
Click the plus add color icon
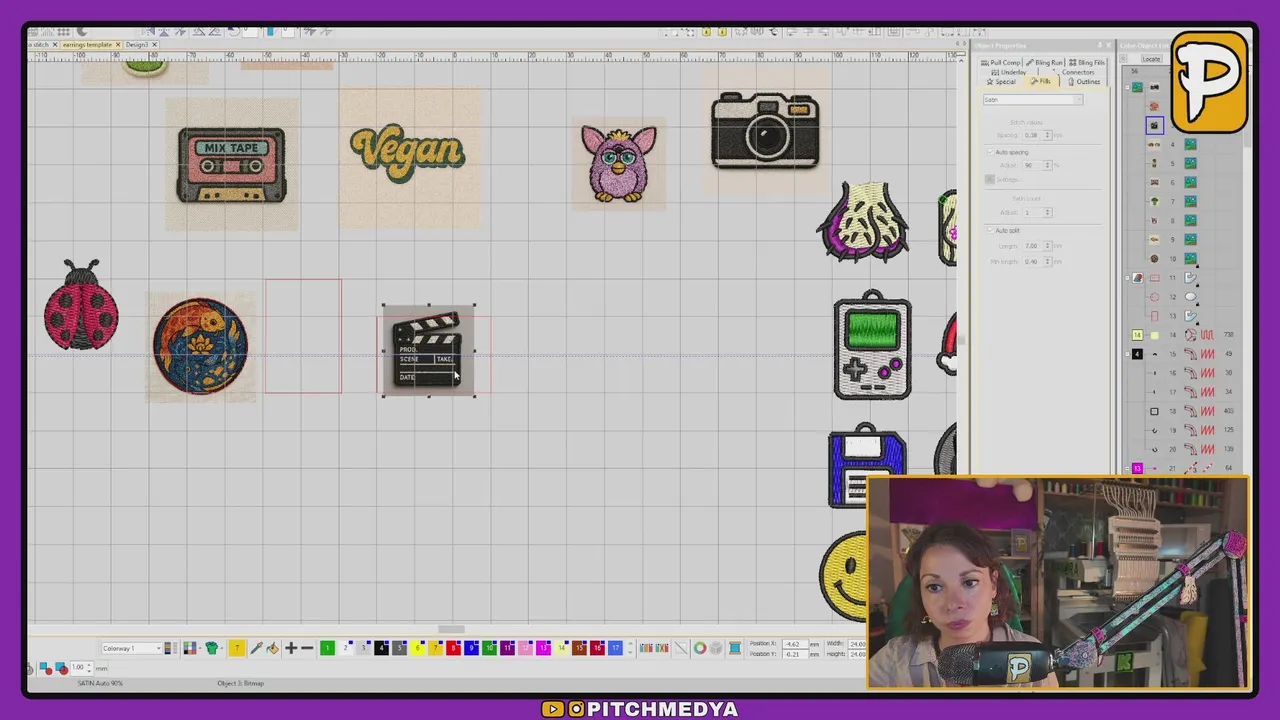pyautogui.click(x=290, y=648)
